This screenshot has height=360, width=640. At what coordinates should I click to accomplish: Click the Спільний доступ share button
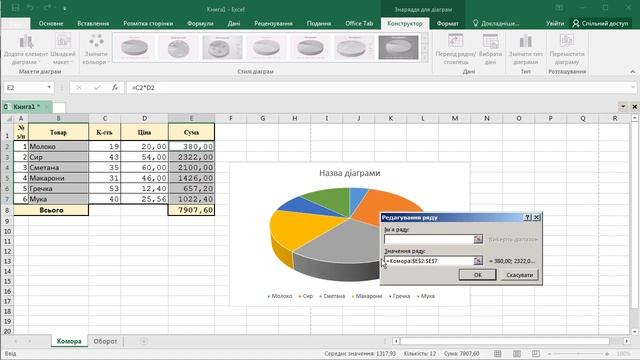(600, 23)
